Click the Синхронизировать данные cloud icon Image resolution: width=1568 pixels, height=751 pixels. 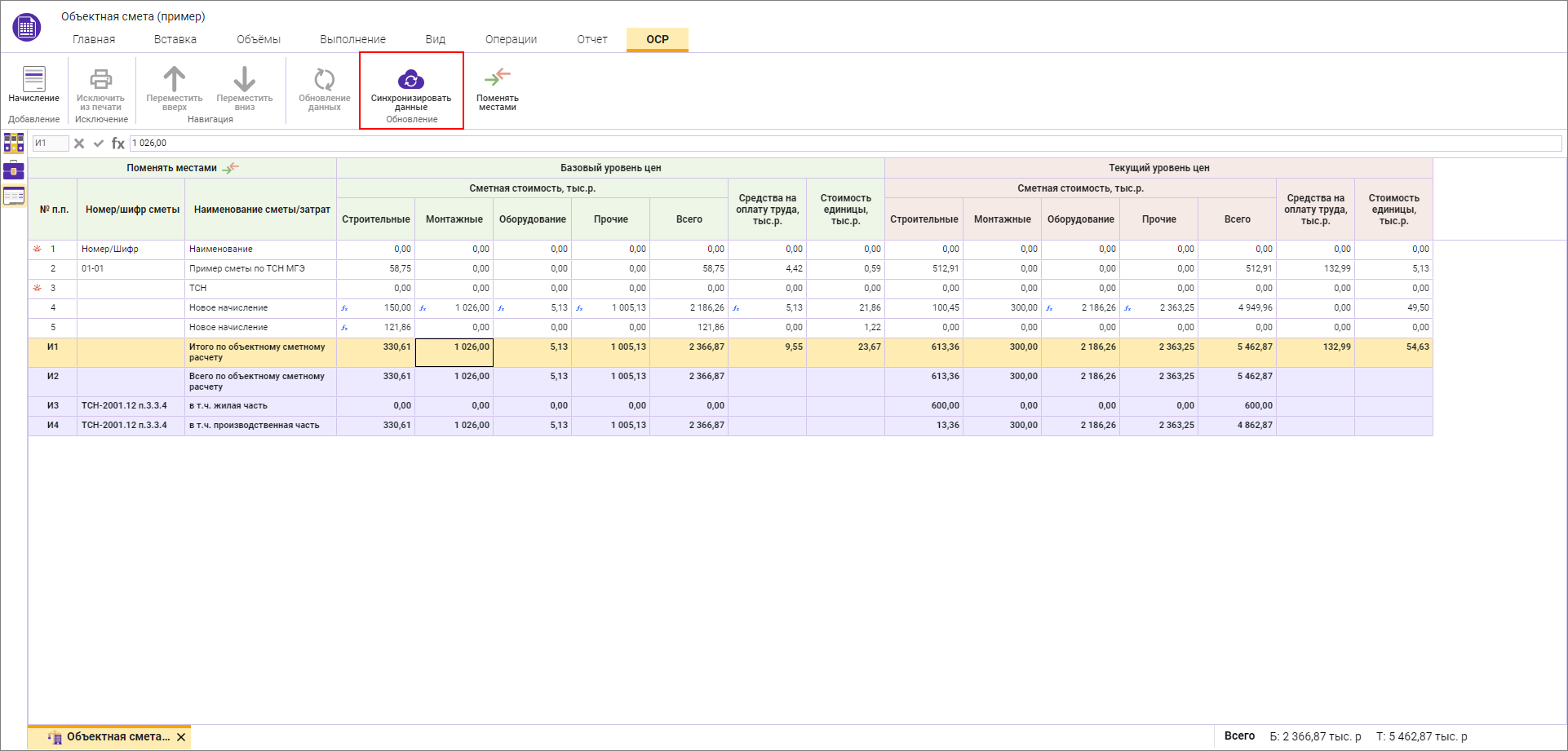pyautogui.click(x=411, y=80)
